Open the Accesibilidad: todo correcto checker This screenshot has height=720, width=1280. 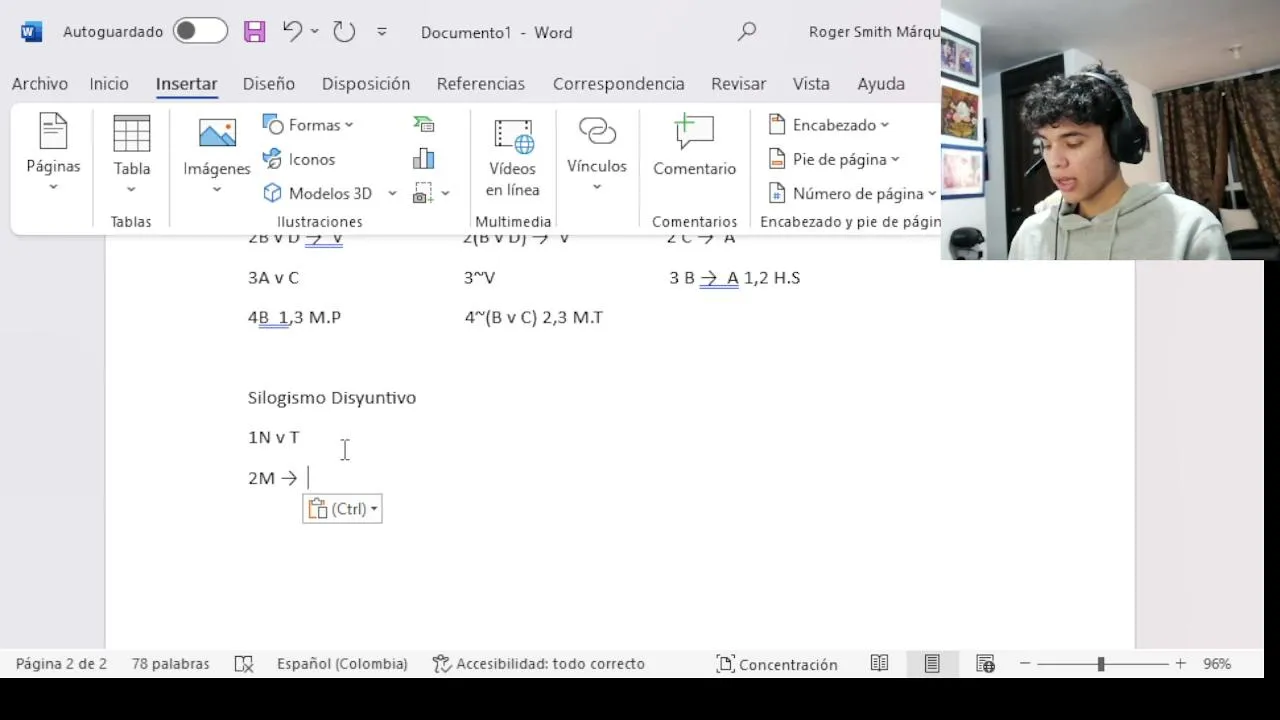[539, 664]
